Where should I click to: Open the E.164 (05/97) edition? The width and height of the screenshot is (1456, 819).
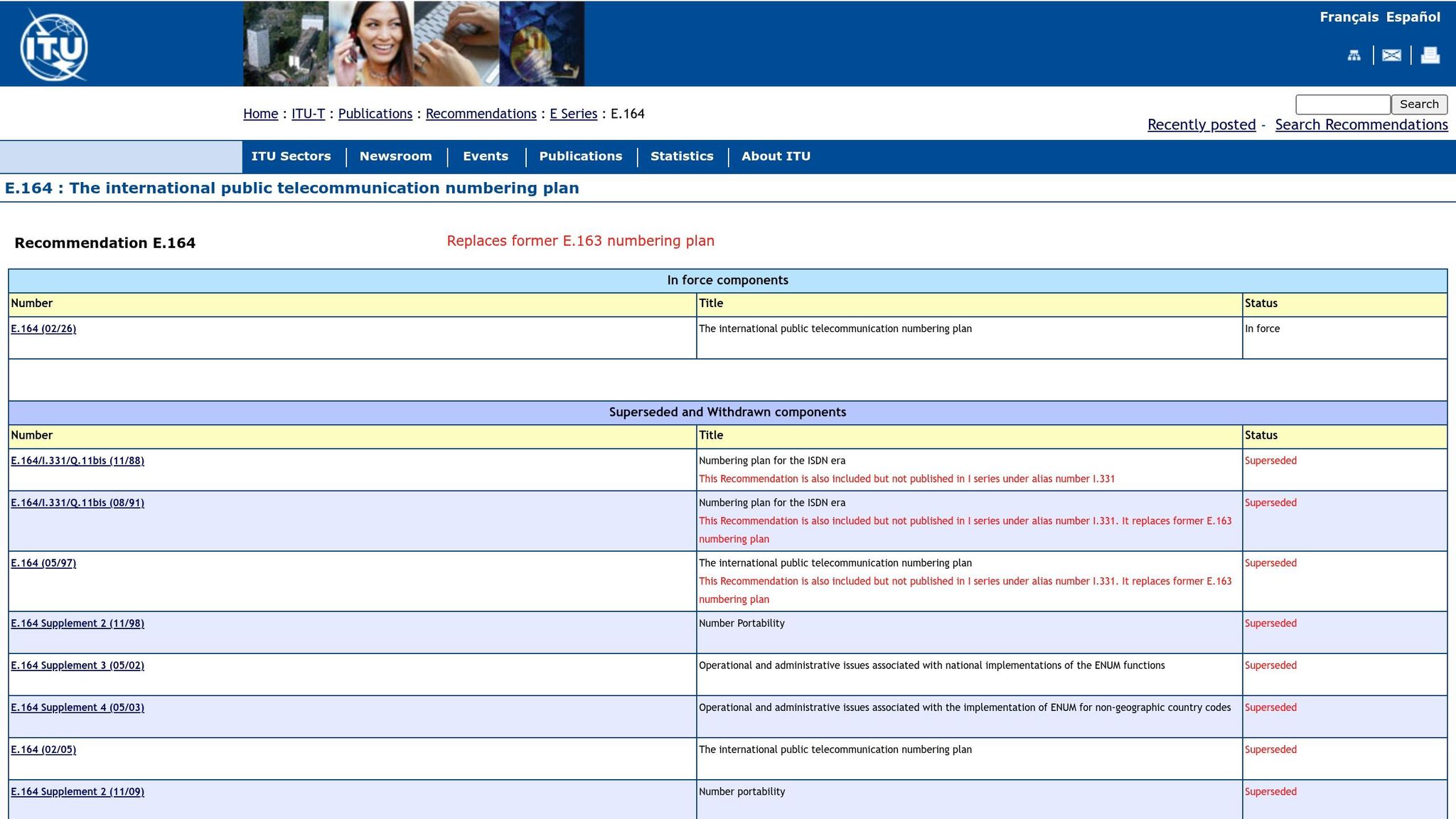[43, 563]
